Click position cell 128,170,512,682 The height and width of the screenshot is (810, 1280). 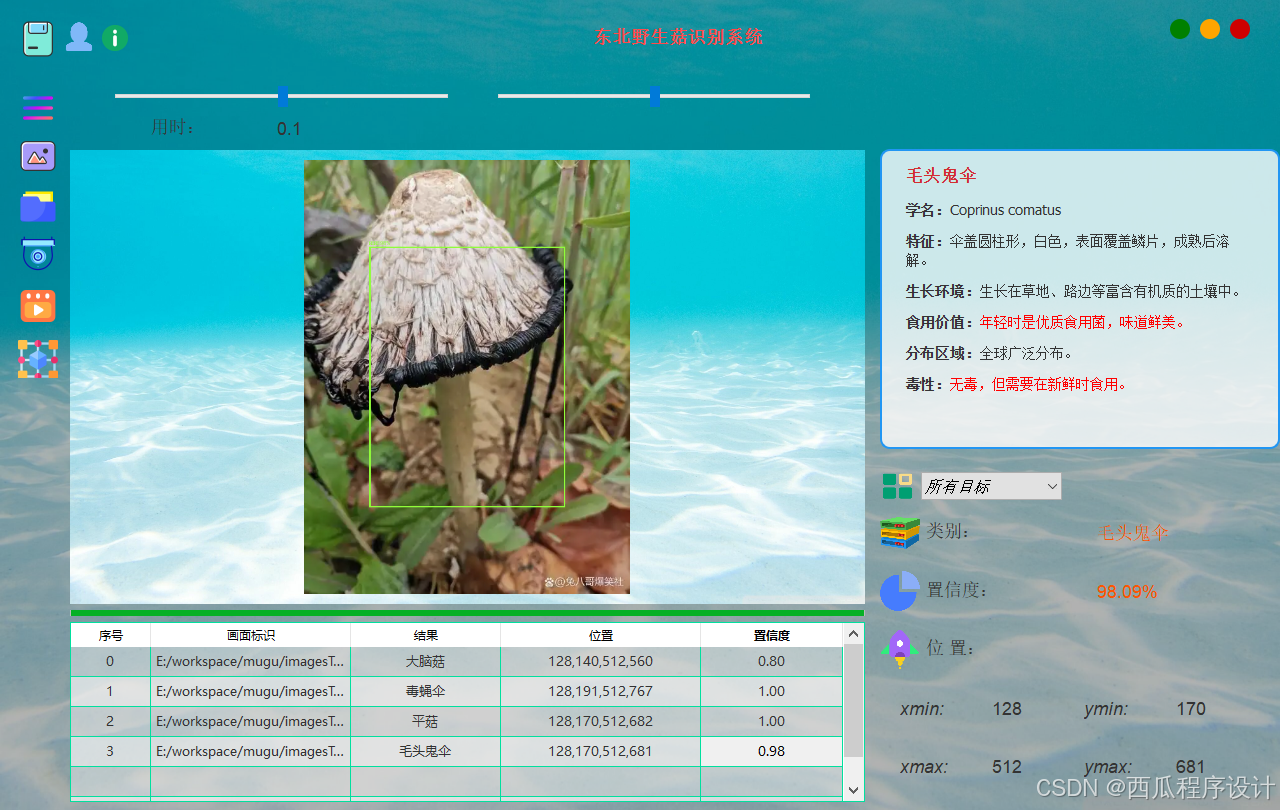click(x=601, y=721)
